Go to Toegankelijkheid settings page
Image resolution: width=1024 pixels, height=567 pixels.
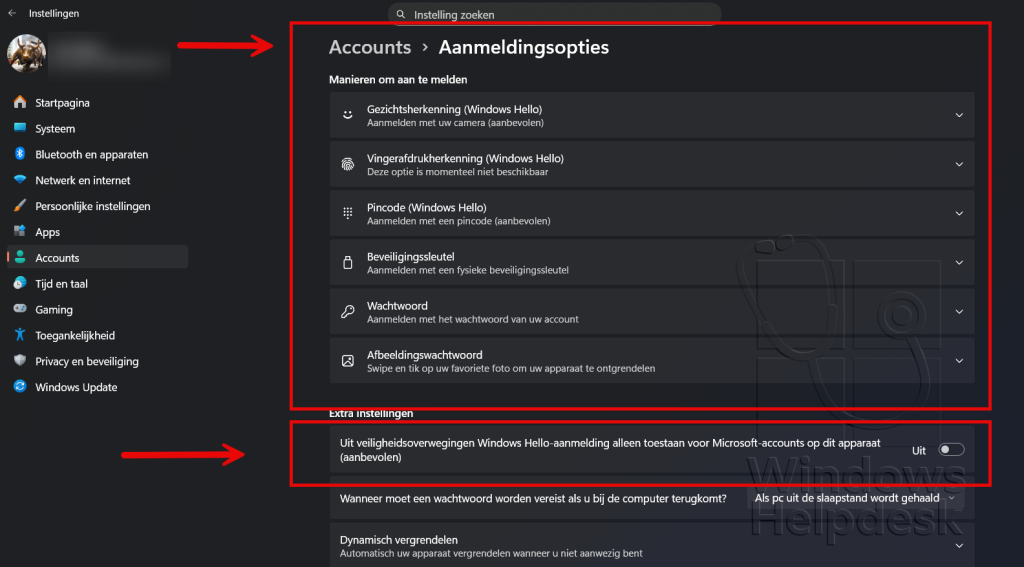click(75, 336)
